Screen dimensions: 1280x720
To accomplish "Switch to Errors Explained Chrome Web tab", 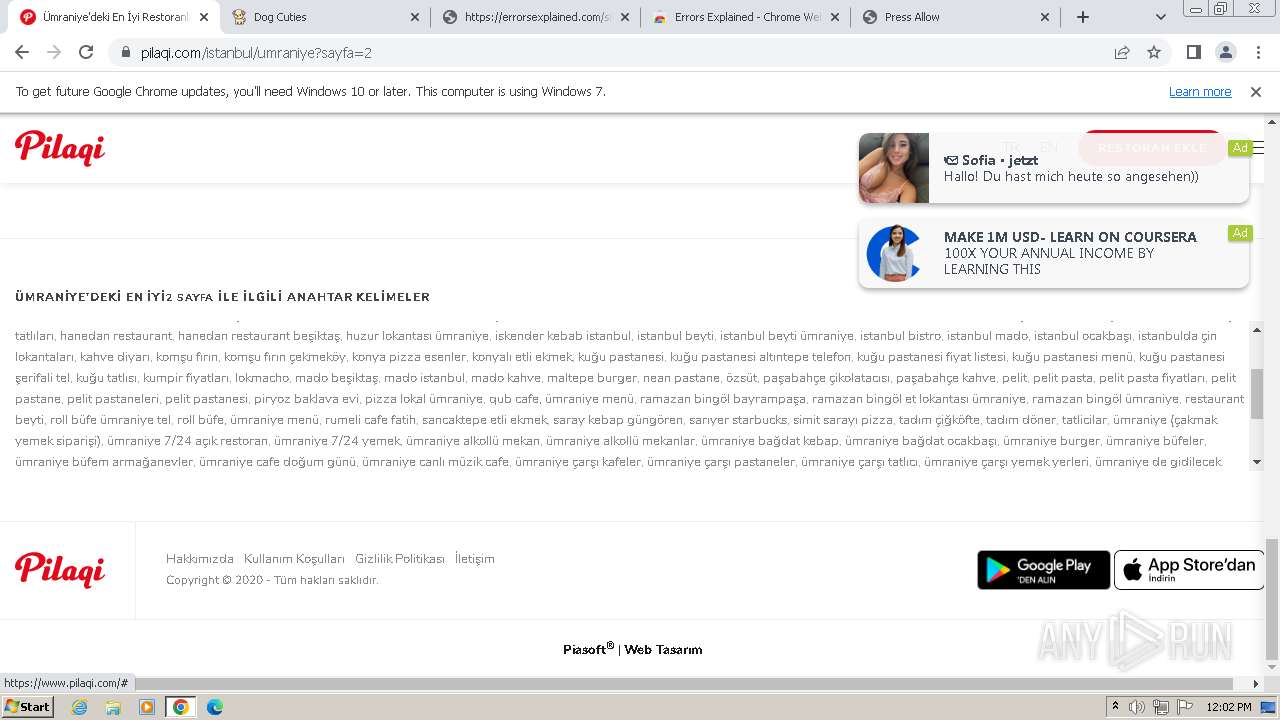I will coord(745,17).
